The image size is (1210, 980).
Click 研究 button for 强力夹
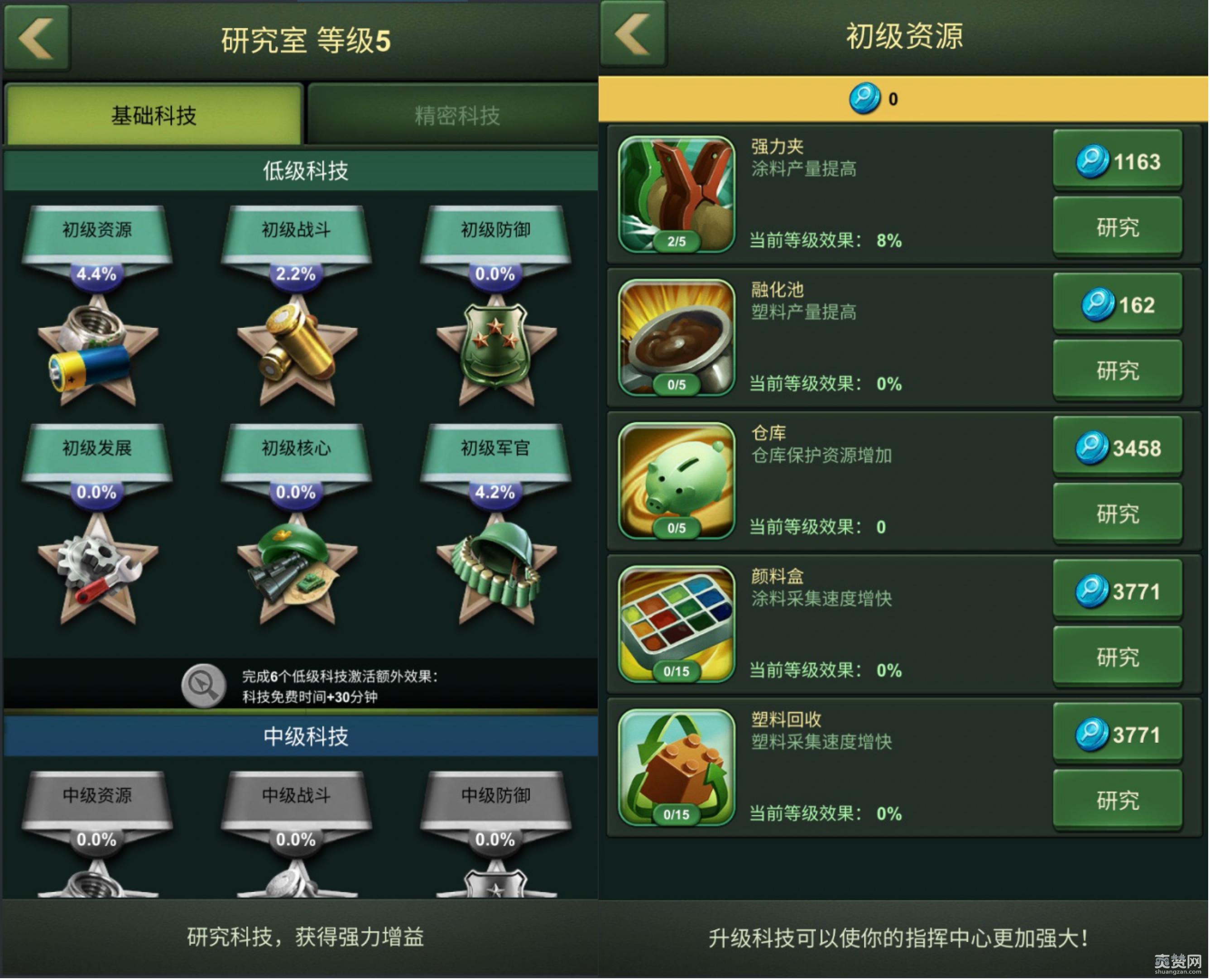(1119, 227)
